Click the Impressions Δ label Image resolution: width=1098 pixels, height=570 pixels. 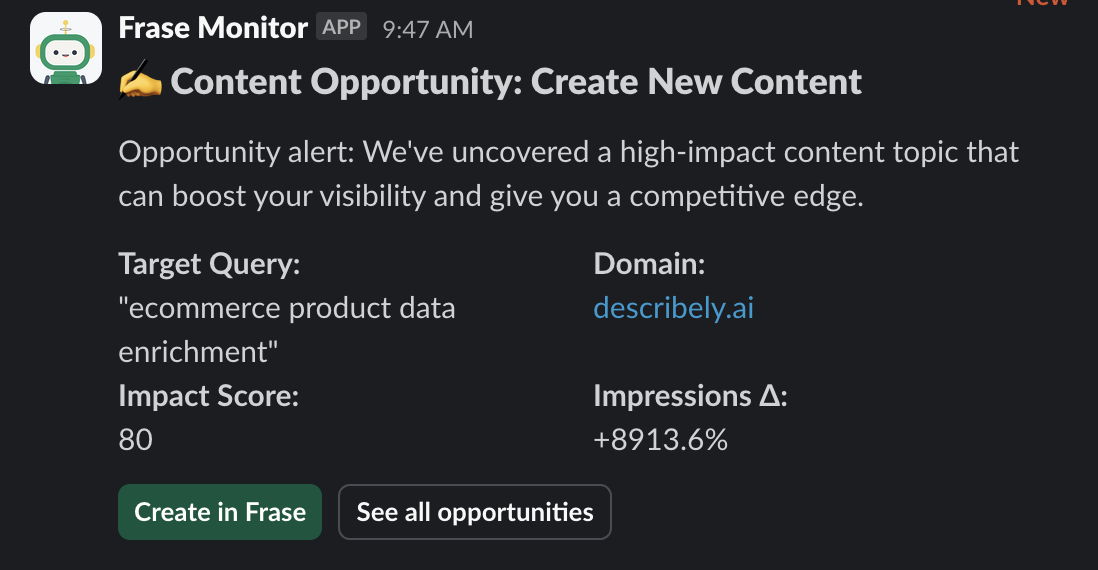point(691,395)
